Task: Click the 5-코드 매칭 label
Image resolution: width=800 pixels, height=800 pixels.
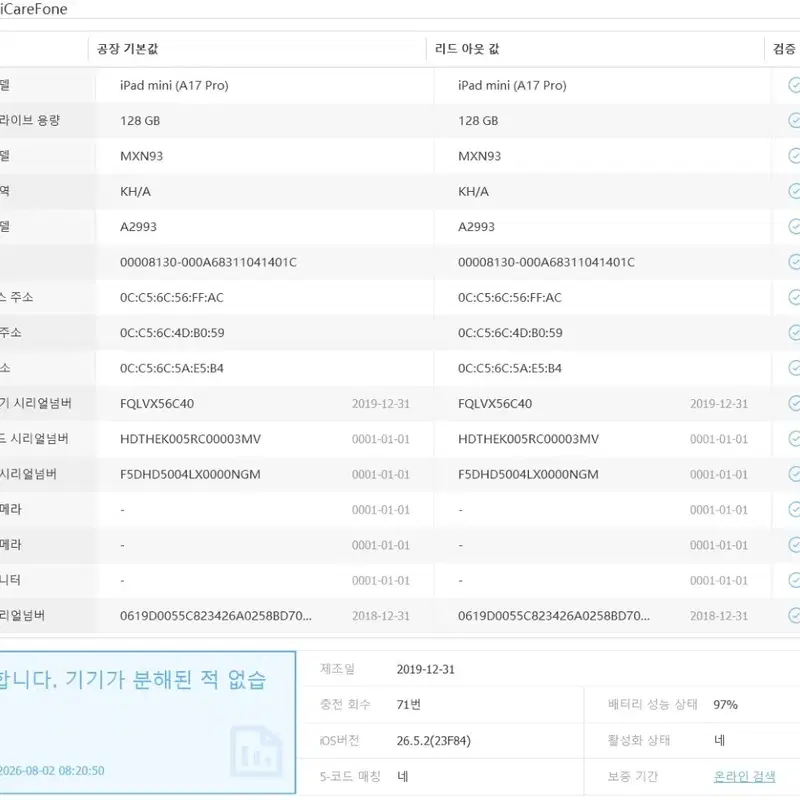Action: 350,777
